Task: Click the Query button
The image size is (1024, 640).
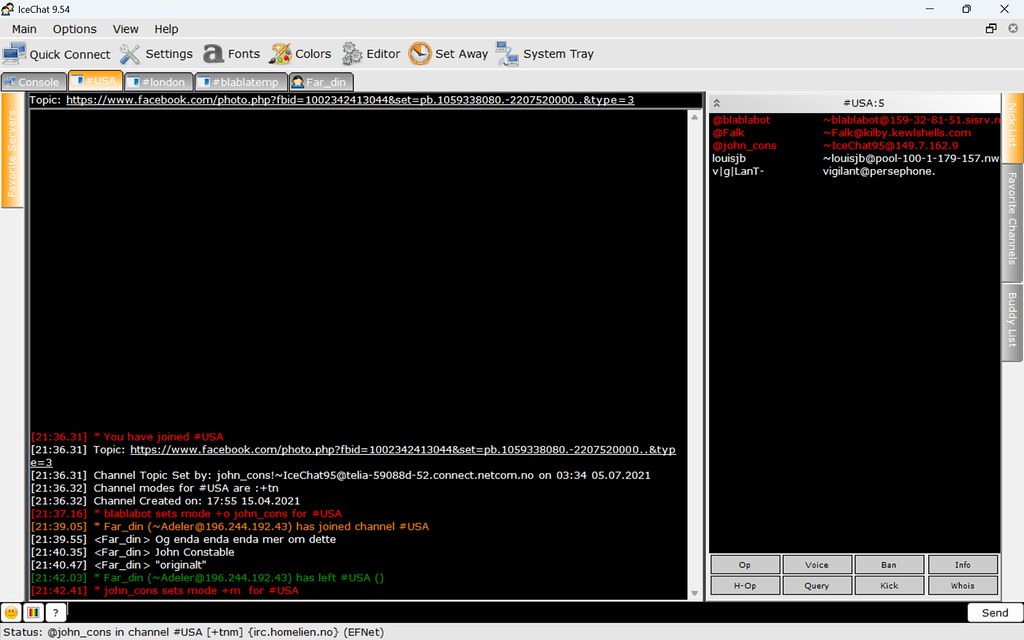Action: (x=817, y=585)
